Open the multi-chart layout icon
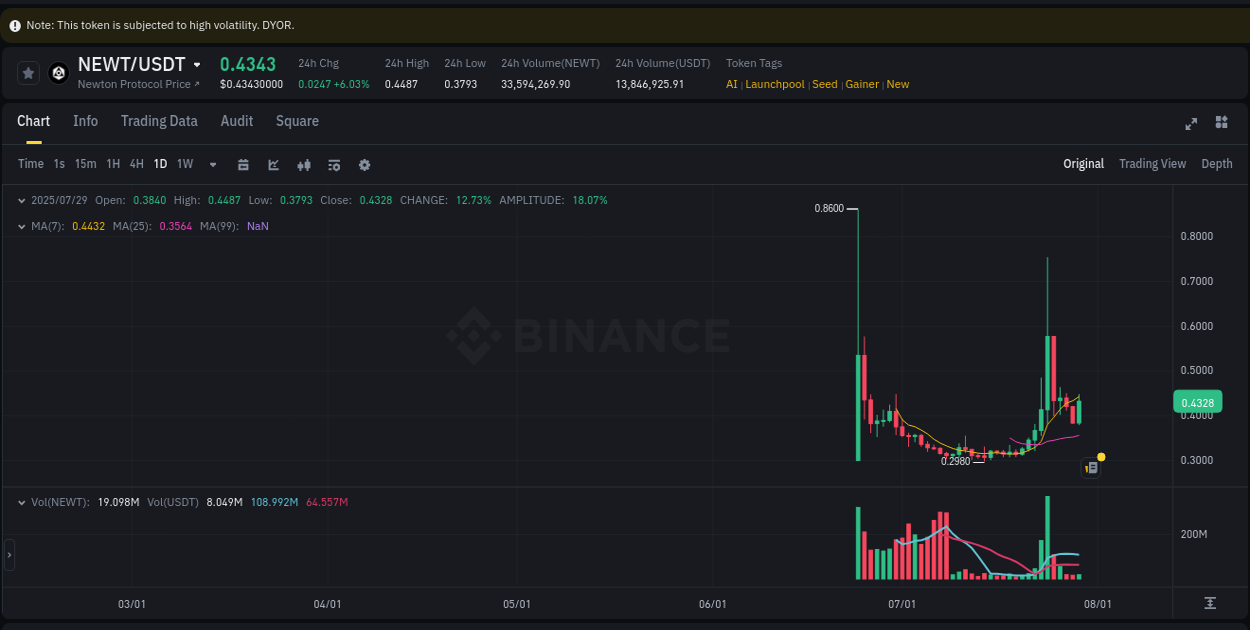1250x630 pixels. pyautogui.click(x=1221, y=123)
